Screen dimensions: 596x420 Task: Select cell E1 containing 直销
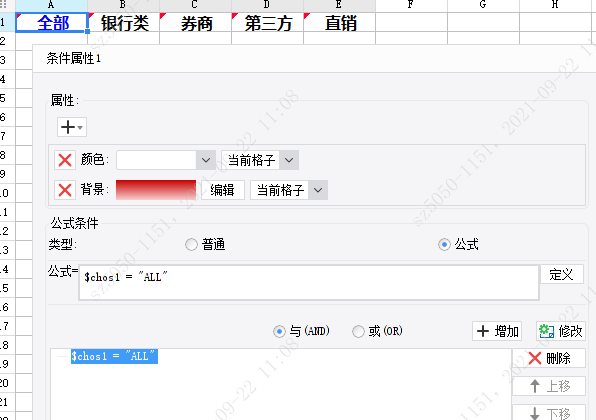(x=339, y=23)
